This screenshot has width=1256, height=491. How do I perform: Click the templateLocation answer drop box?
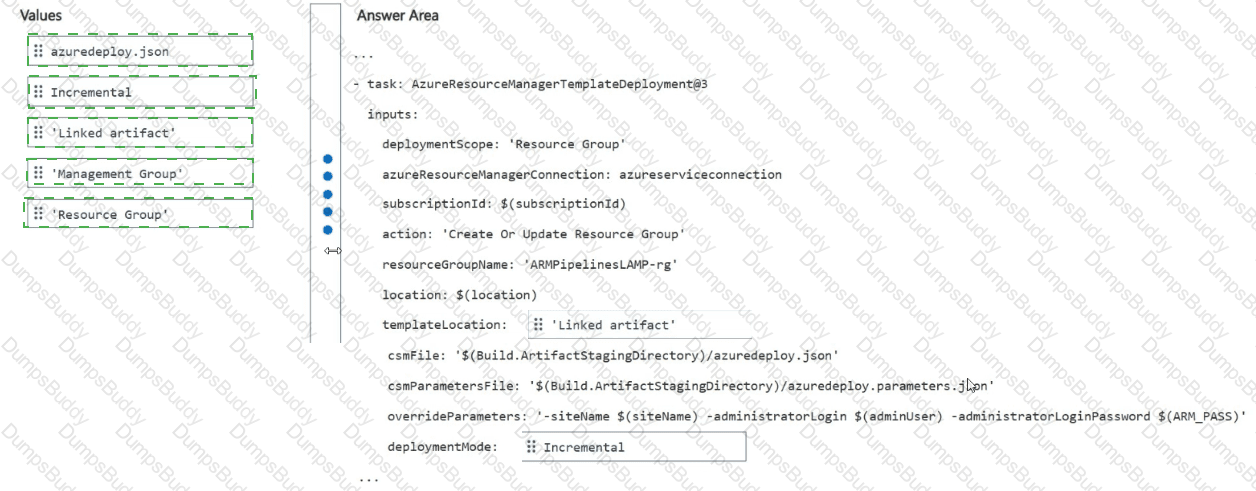pos(640,325)
